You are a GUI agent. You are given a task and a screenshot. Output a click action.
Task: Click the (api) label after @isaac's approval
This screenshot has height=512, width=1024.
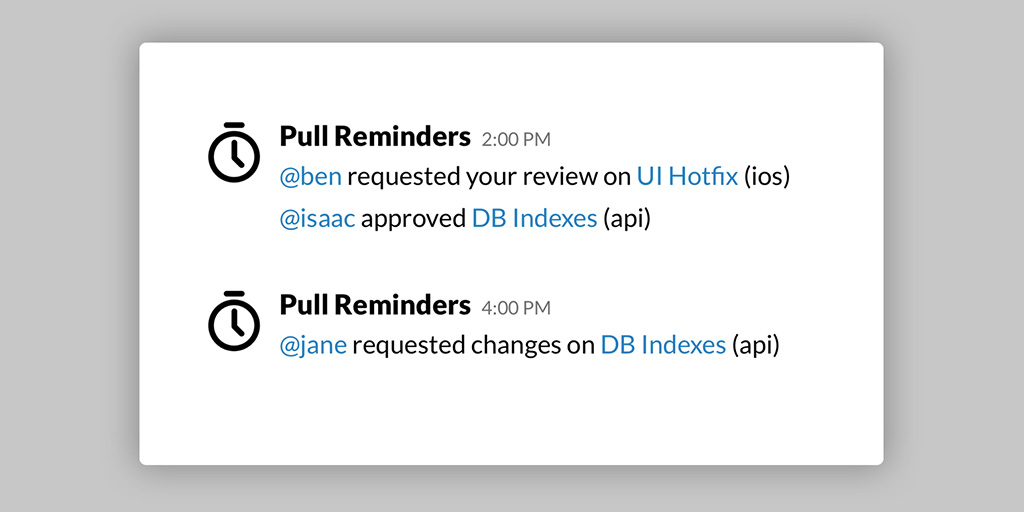coord(627,218)
